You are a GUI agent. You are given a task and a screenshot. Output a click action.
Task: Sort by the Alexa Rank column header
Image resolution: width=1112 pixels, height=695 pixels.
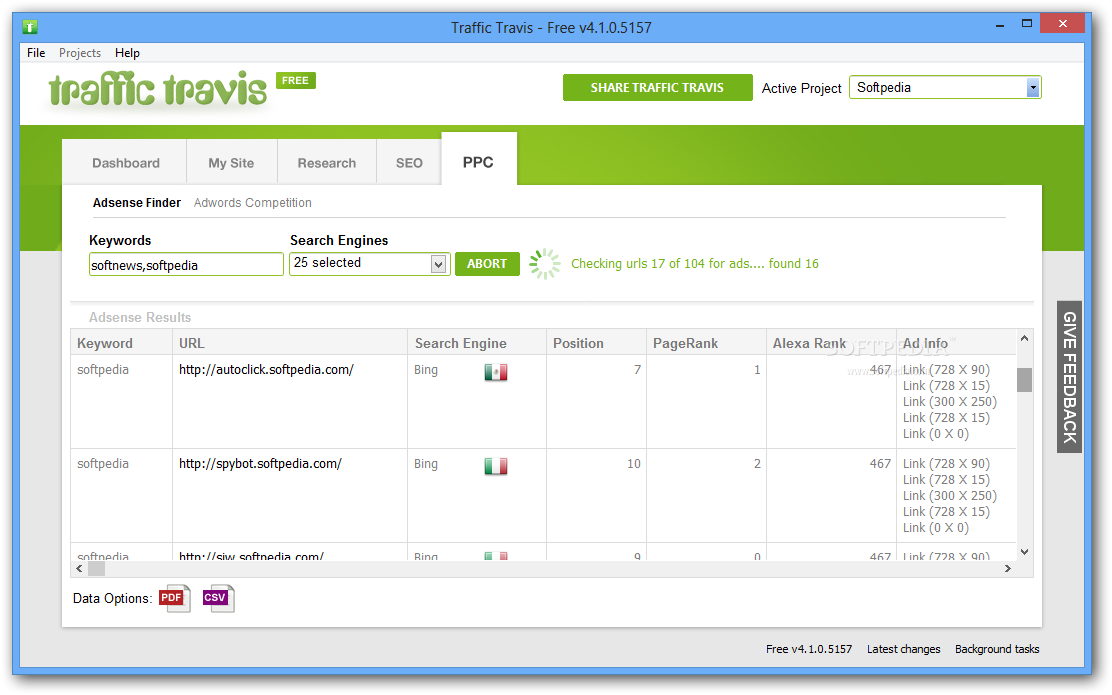point(831,343)
